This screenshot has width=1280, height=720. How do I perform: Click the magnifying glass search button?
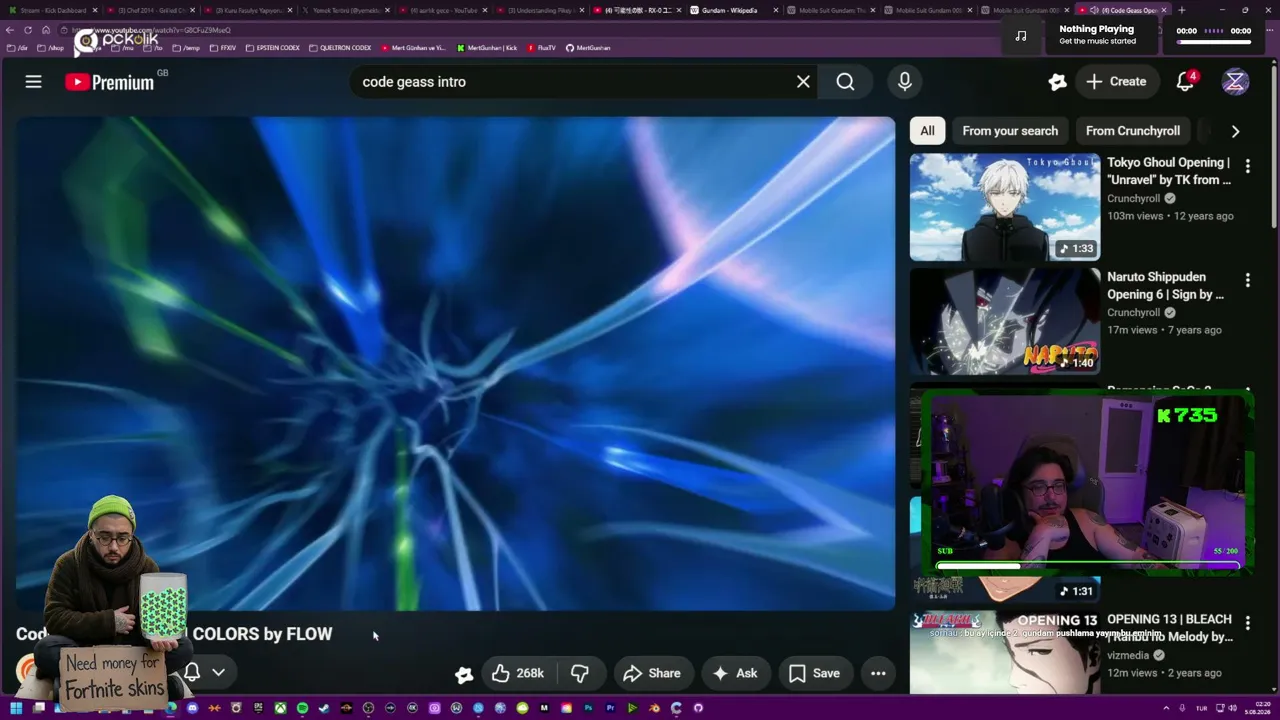846,82
